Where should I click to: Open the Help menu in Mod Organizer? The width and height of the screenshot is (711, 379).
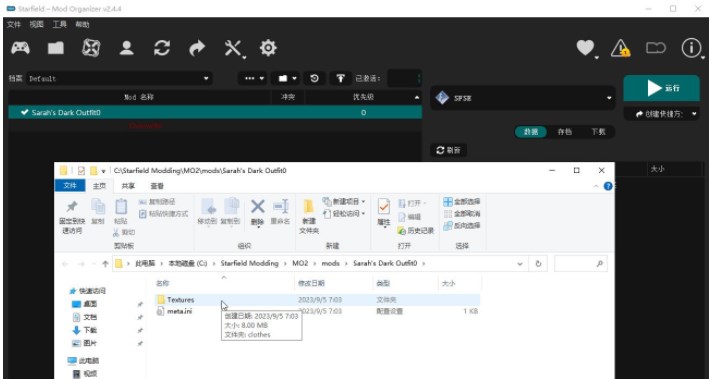point(83,24)
